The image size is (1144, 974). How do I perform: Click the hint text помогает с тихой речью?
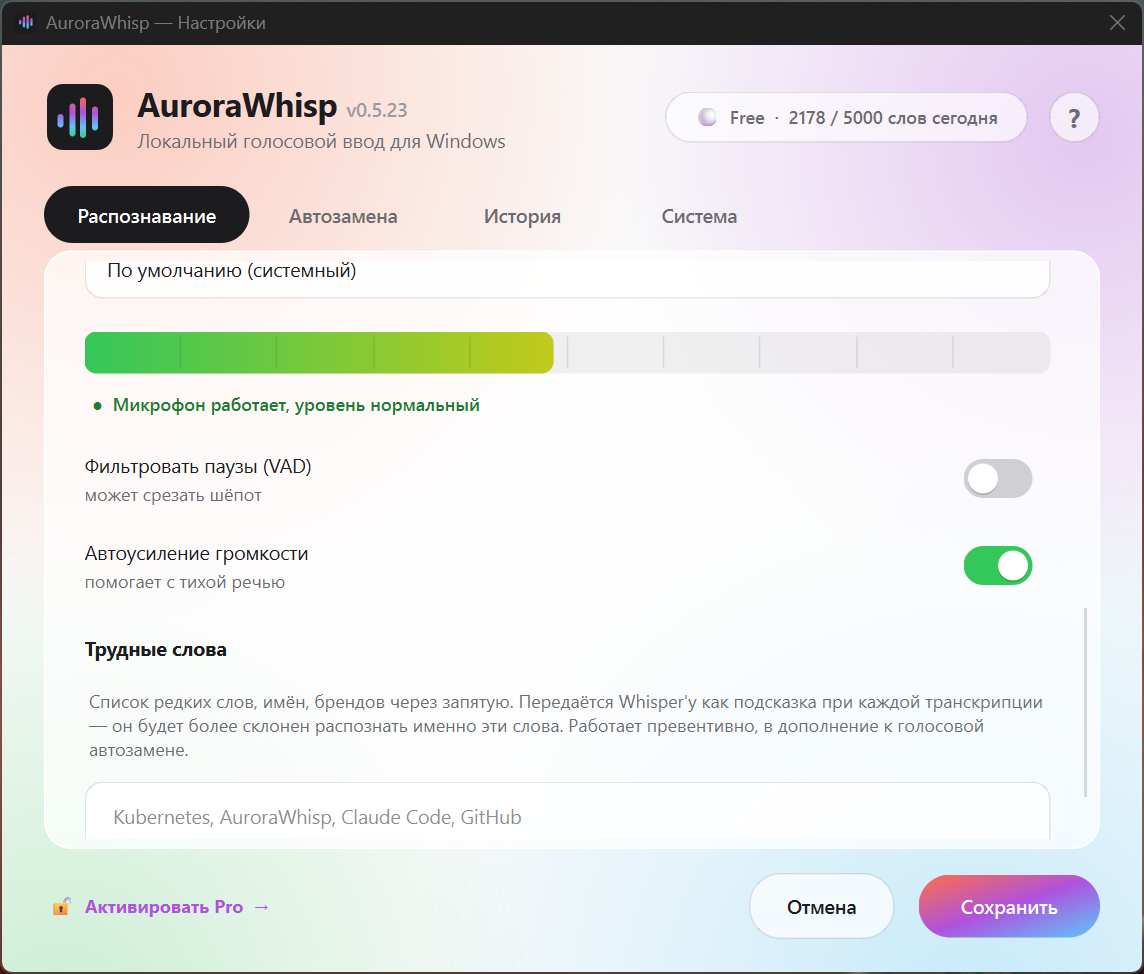tap(185, 582)
